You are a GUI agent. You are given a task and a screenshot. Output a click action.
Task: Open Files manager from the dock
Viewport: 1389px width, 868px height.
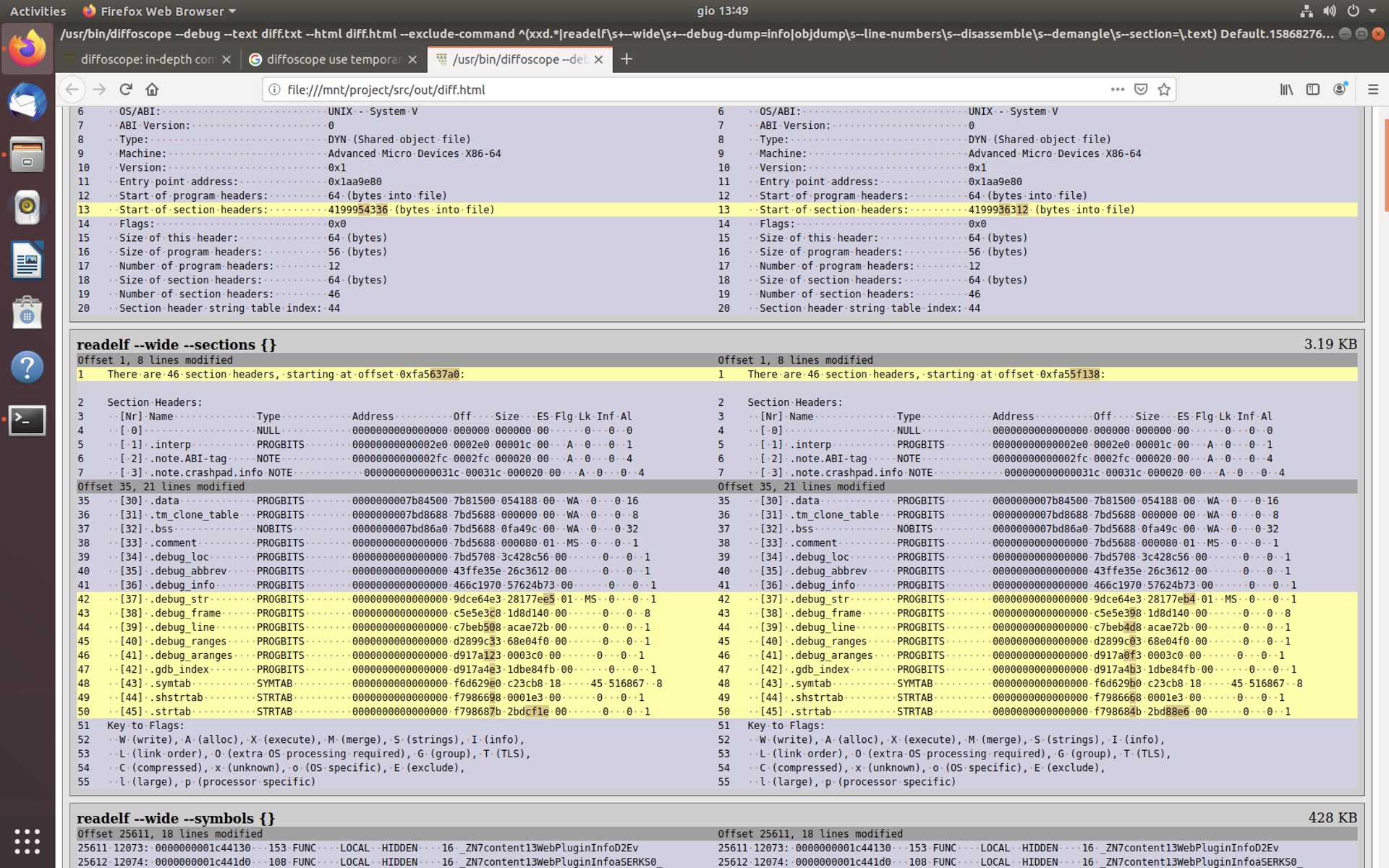[x=27, y=155]
